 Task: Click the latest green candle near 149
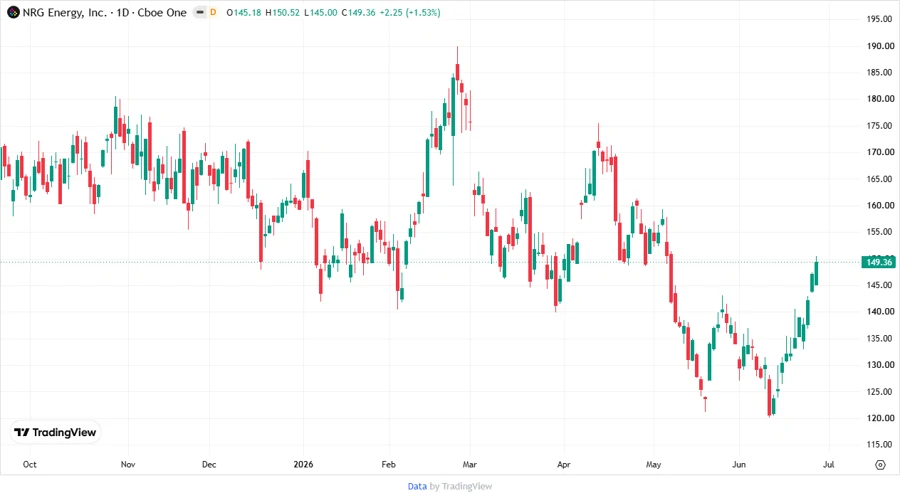816,272
